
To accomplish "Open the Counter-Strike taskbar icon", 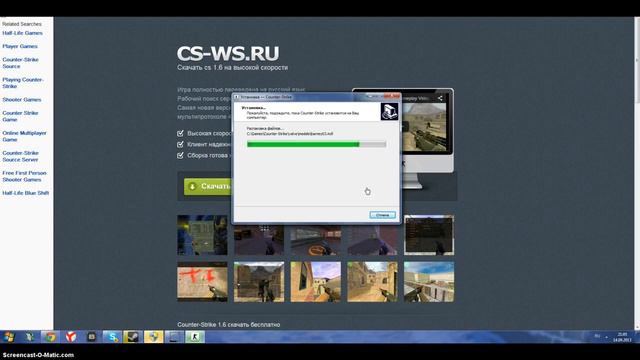I will click(195, 337).
